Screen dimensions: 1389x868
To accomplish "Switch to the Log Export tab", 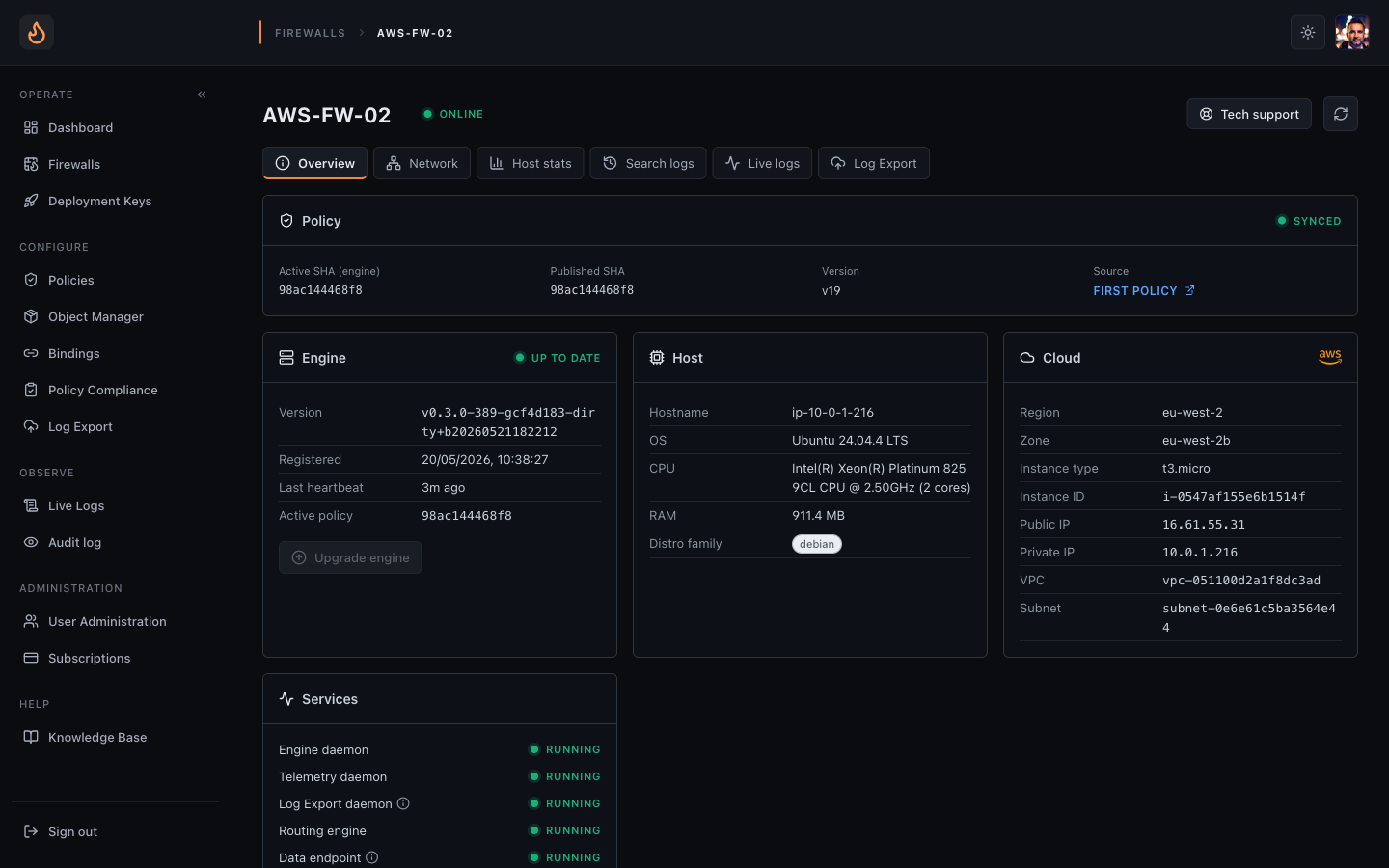I will (874, 163).
